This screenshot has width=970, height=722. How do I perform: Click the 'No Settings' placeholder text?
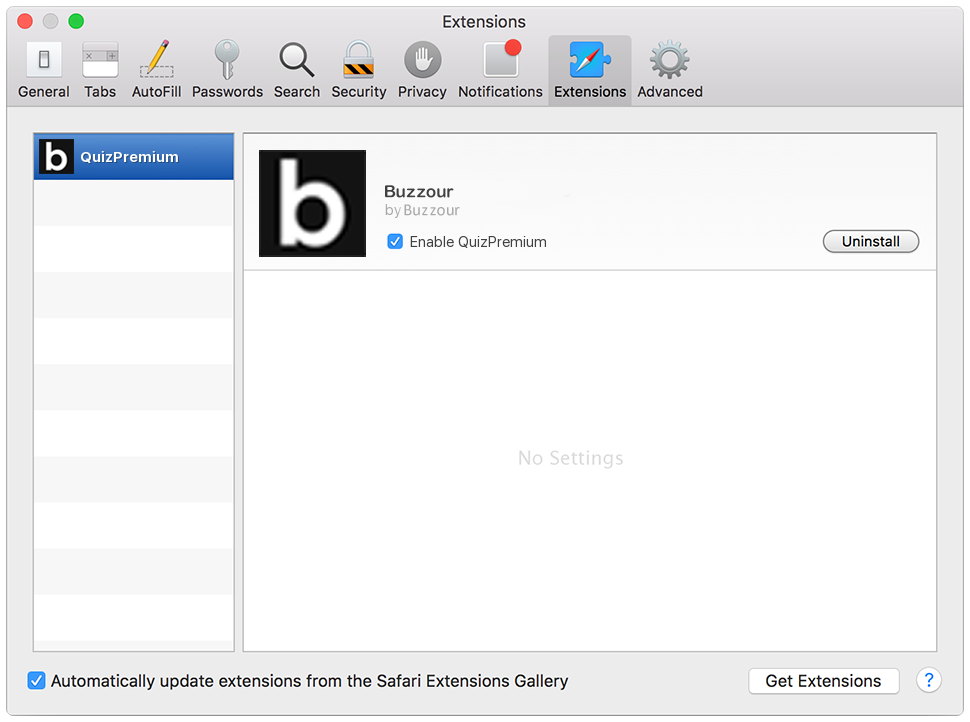click(x=570, y=458)
